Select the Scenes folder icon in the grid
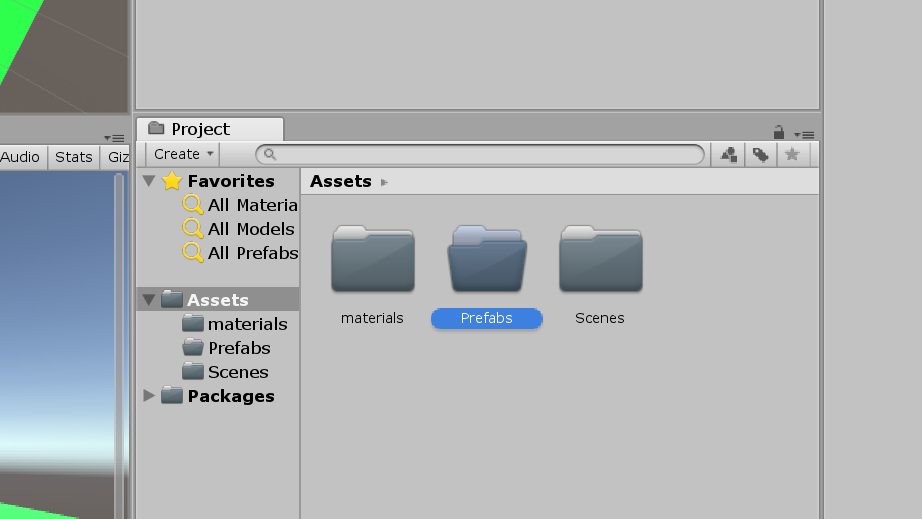This screenshot has width=922, height=519. 600,260
